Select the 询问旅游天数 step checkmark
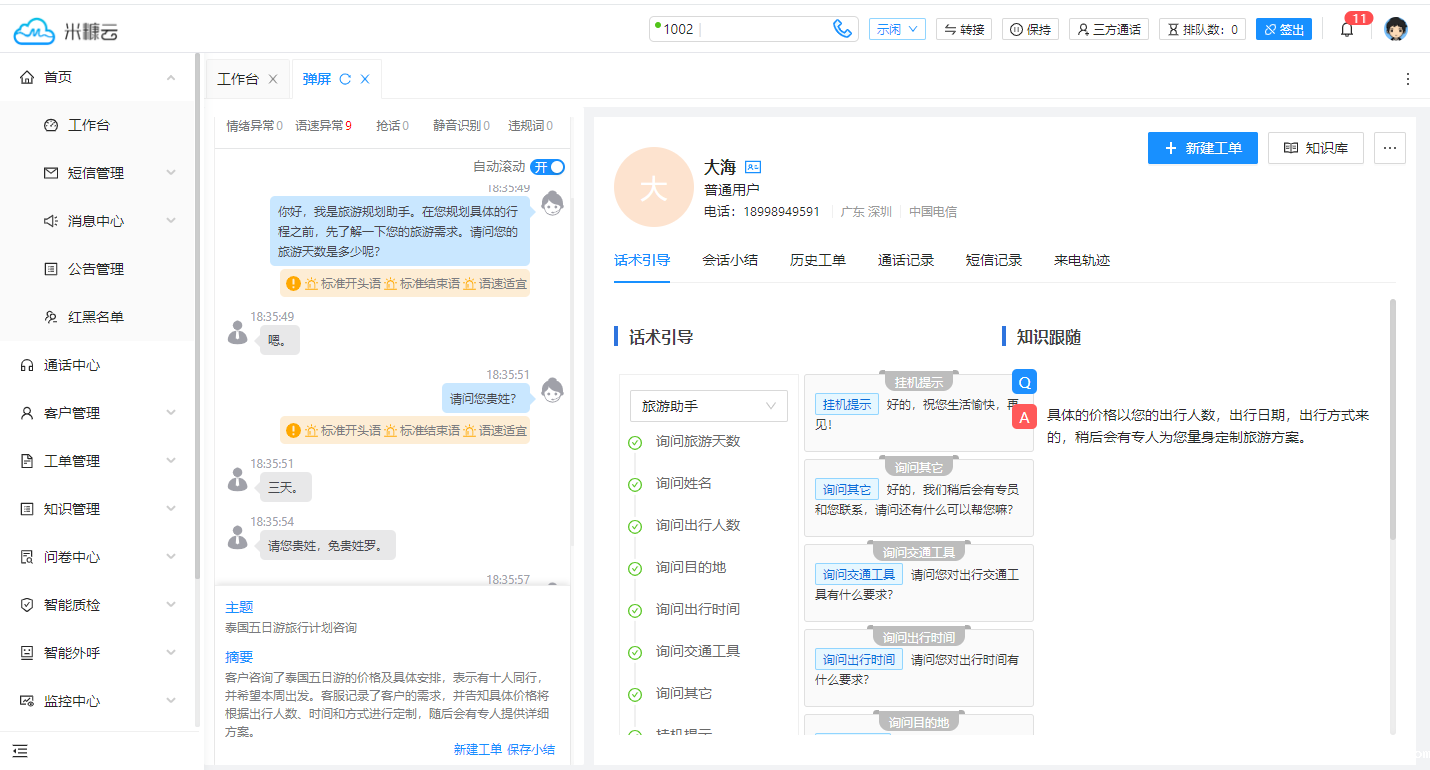Image resolution: width=1430 pixels, height=770 pixels. click(x=634, y=442)
